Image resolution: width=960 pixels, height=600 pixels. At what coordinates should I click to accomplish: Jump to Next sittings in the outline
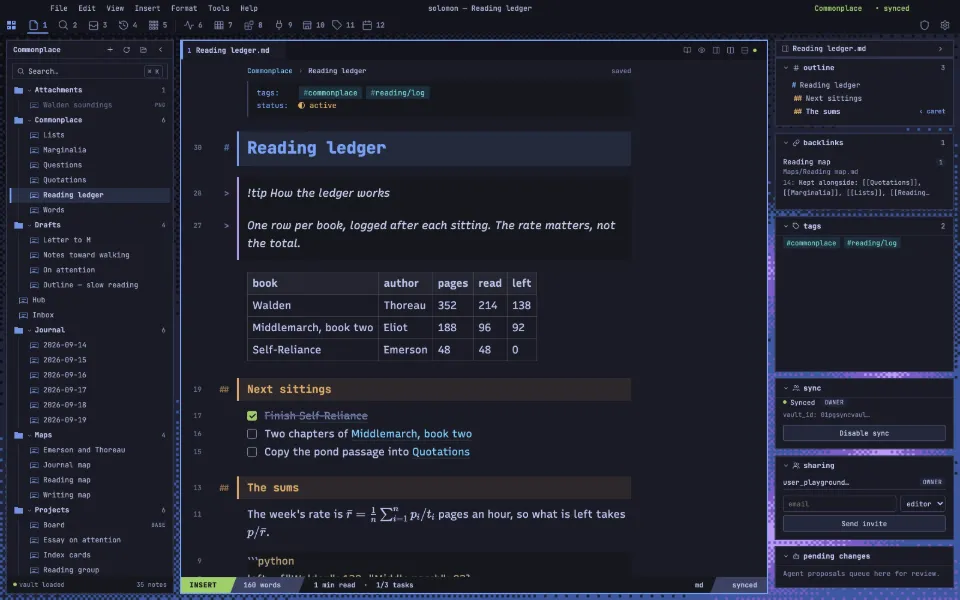coord(833,99)
